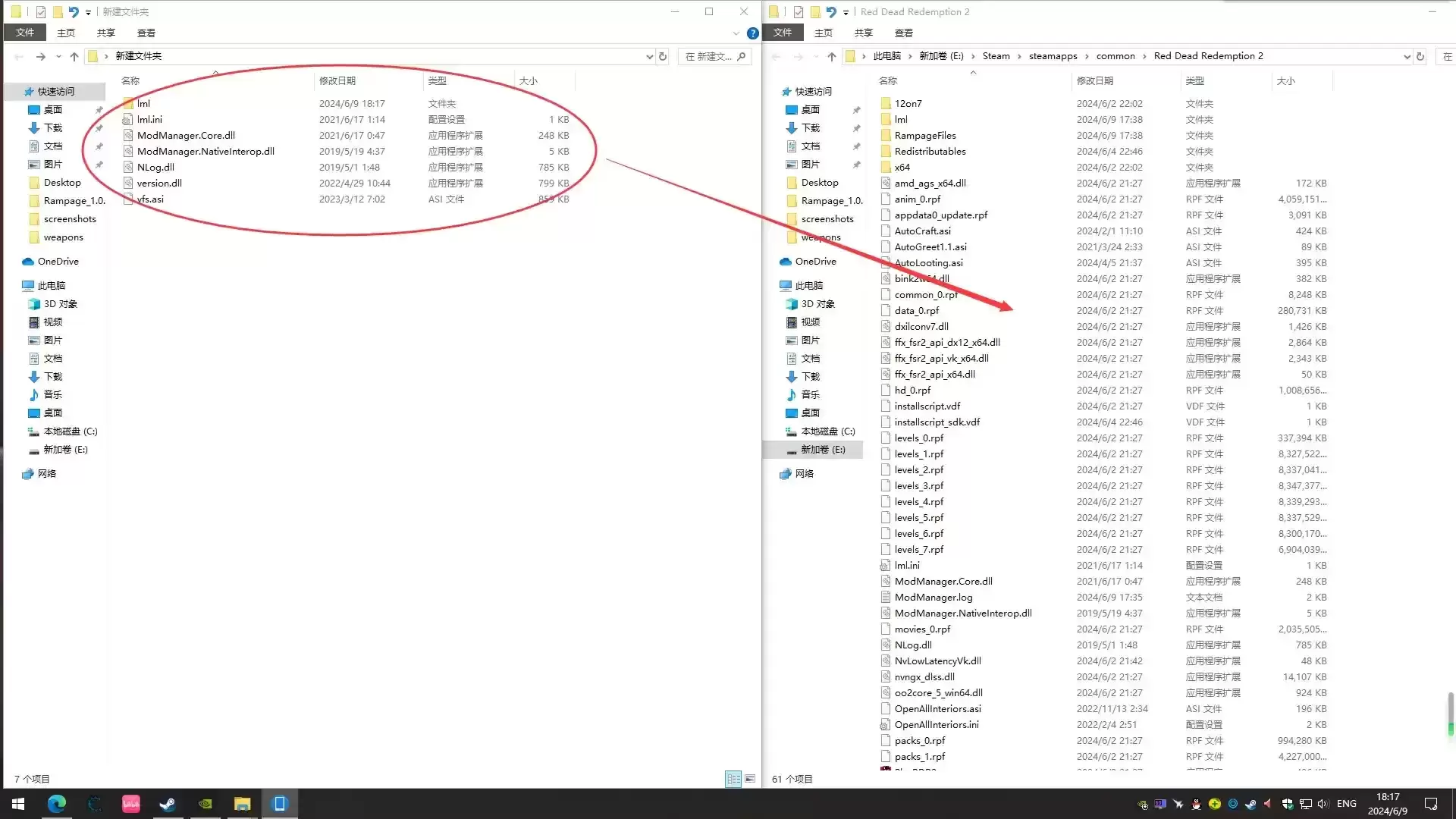Open the 共享 tab in Red Dead Redemption 2 window
The height and width of the screenshot is (819, 1456).
(863, 33)
